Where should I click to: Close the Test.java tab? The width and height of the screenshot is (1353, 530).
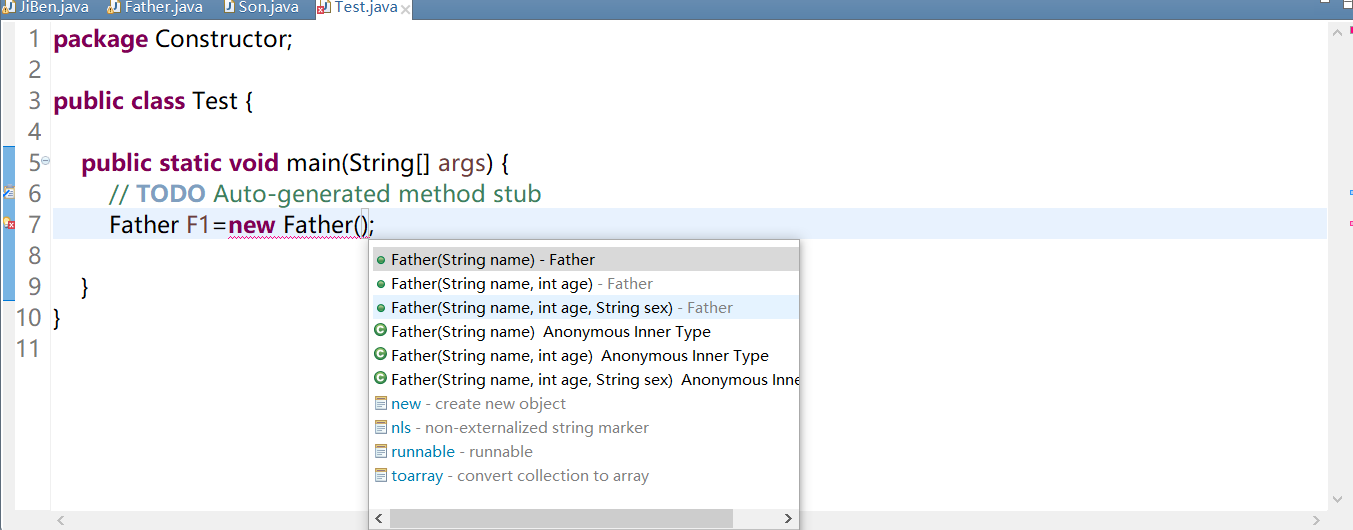pyautogui.click(x=405, y=9)
